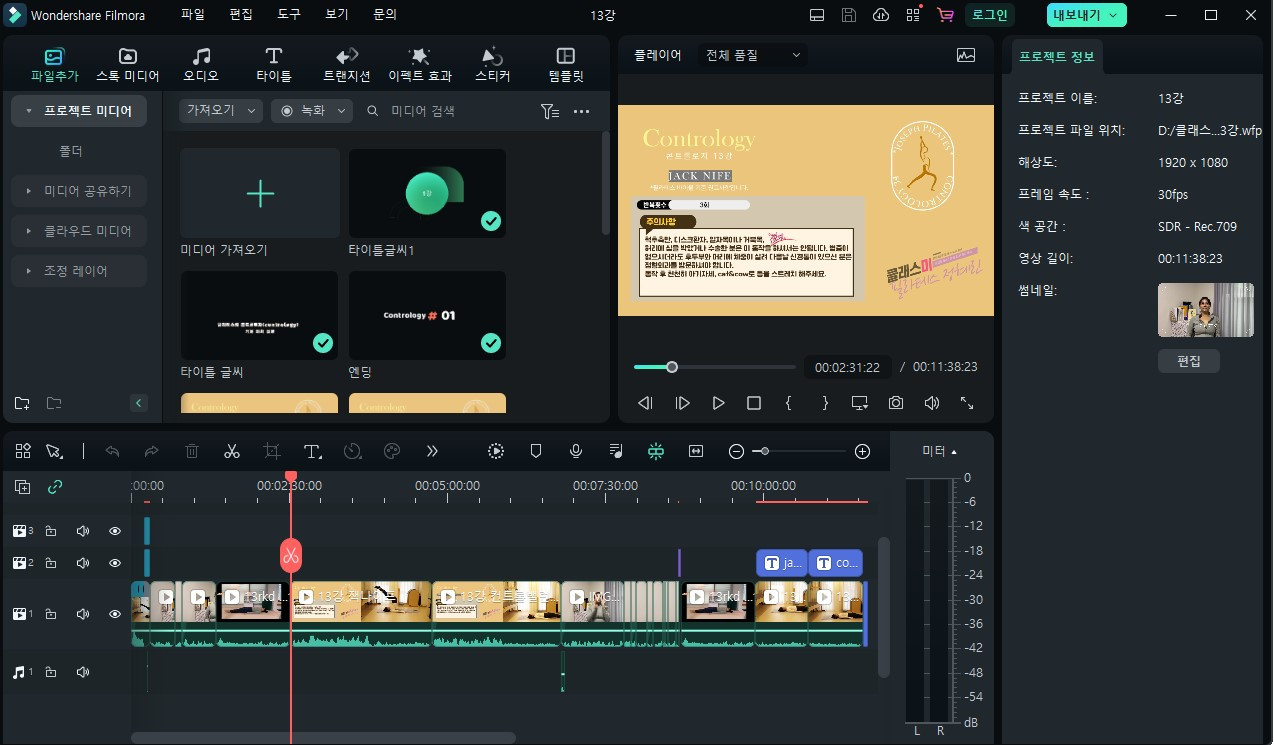This screenshot has width=1274, height=745.
Task: Open the 편집 (Edit) menu
Action: coord(241,15)
